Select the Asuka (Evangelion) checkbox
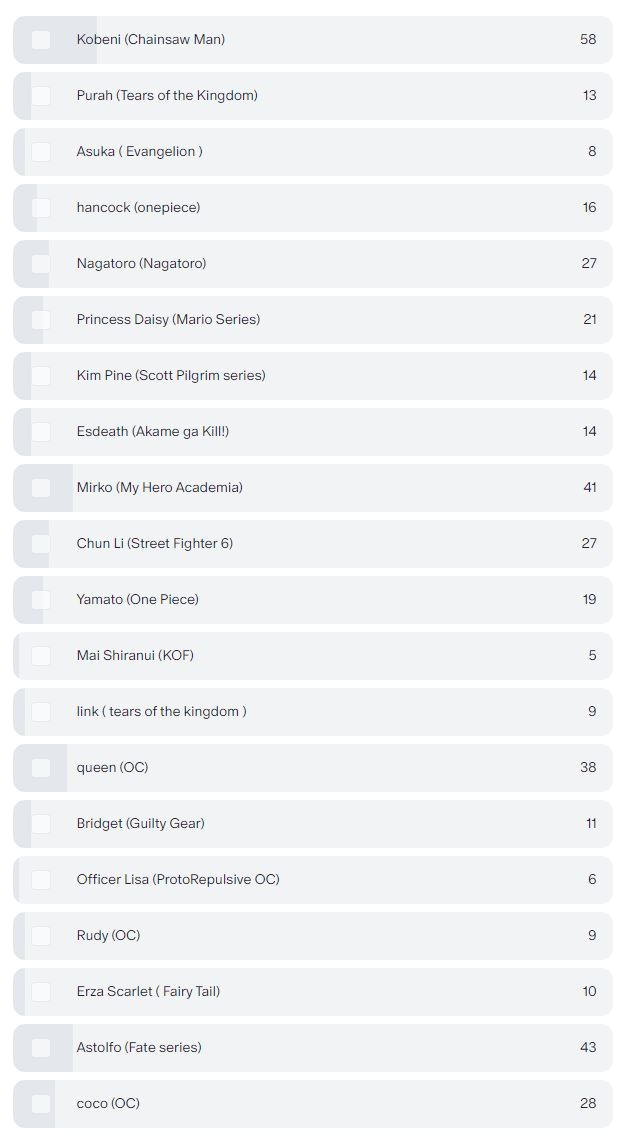This screenshot has height=1144, width=629. (41, 152)
